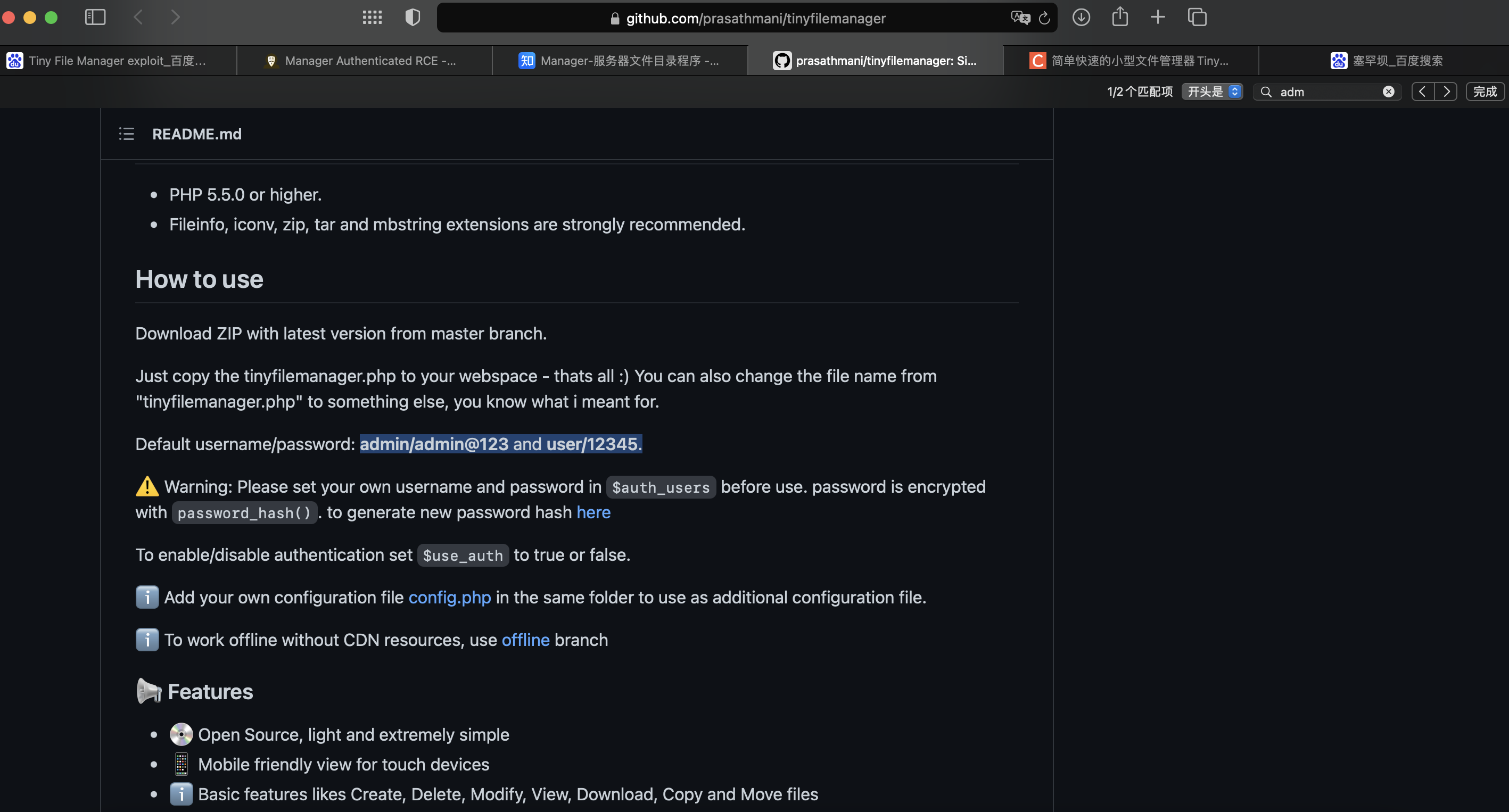Click info icon beside Basic features
Image resolution: width=1509 pixels, height=812 pixels.
[x=181, y=794]
